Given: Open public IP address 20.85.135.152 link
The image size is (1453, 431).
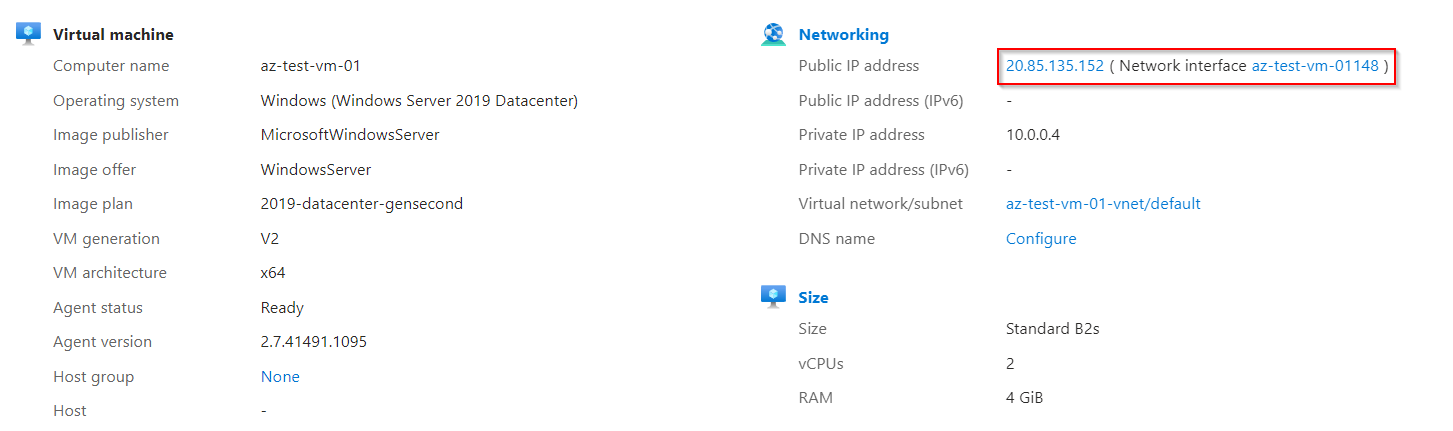Looking at the screenshot, I should [1055, 66].
